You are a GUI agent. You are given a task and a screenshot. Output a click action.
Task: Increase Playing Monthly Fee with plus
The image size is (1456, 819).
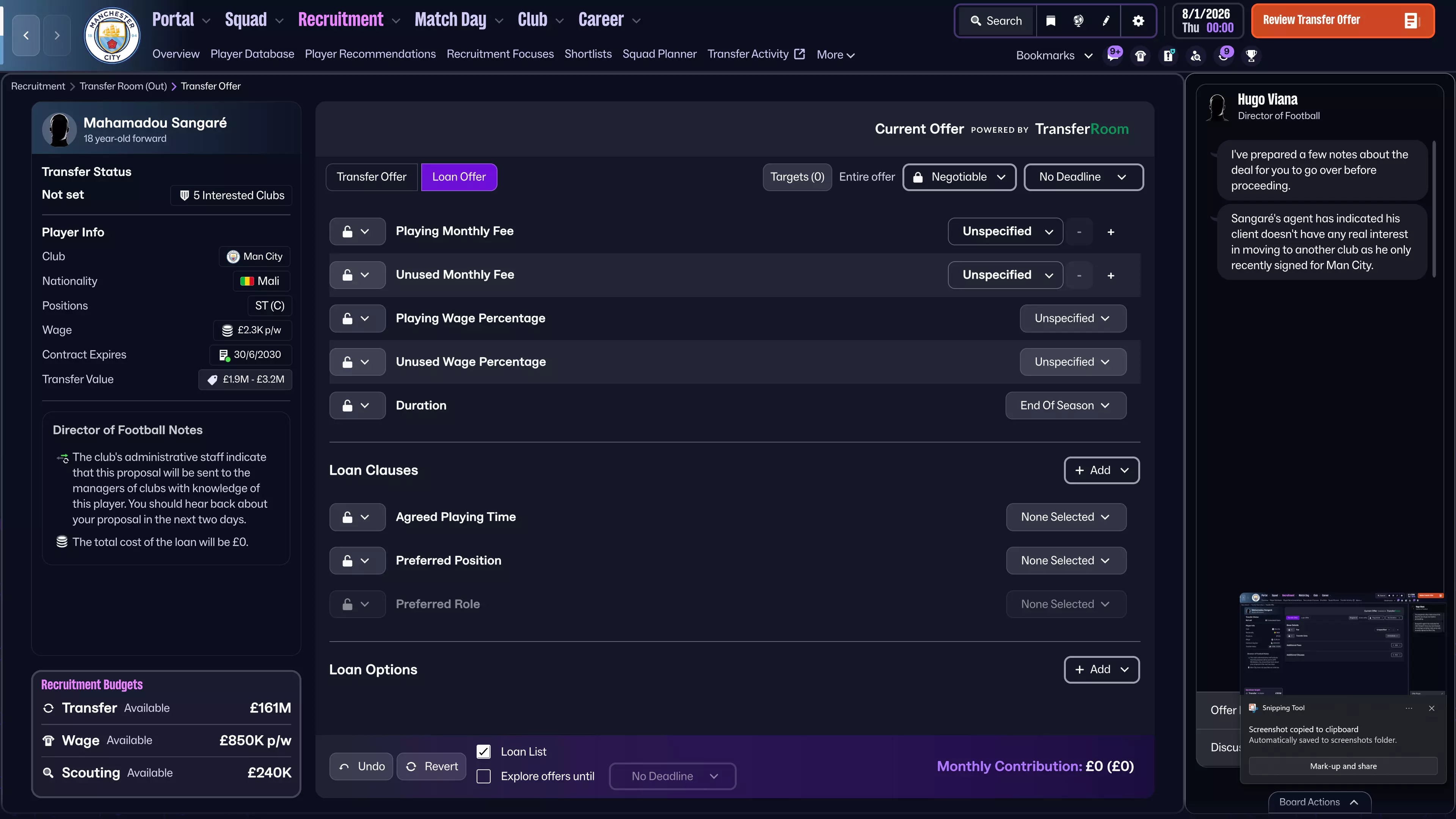pos(1111,232)
